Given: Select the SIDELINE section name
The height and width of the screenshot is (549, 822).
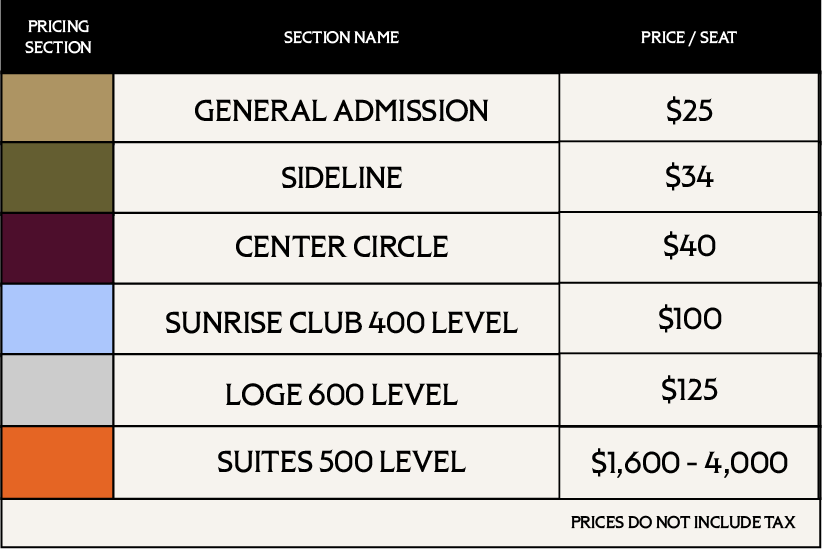Looking at the screenshot, I should (x=341, y=178).
